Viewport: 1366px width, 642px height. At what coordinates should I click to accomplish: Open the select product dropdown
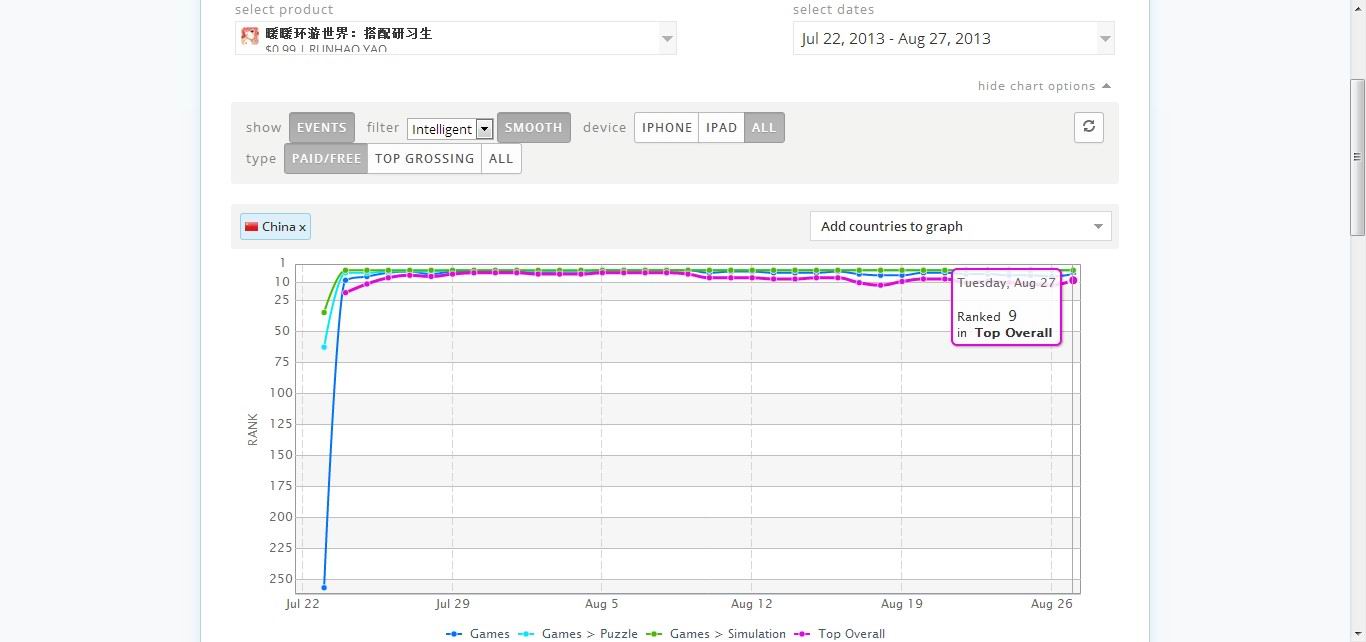456,39
